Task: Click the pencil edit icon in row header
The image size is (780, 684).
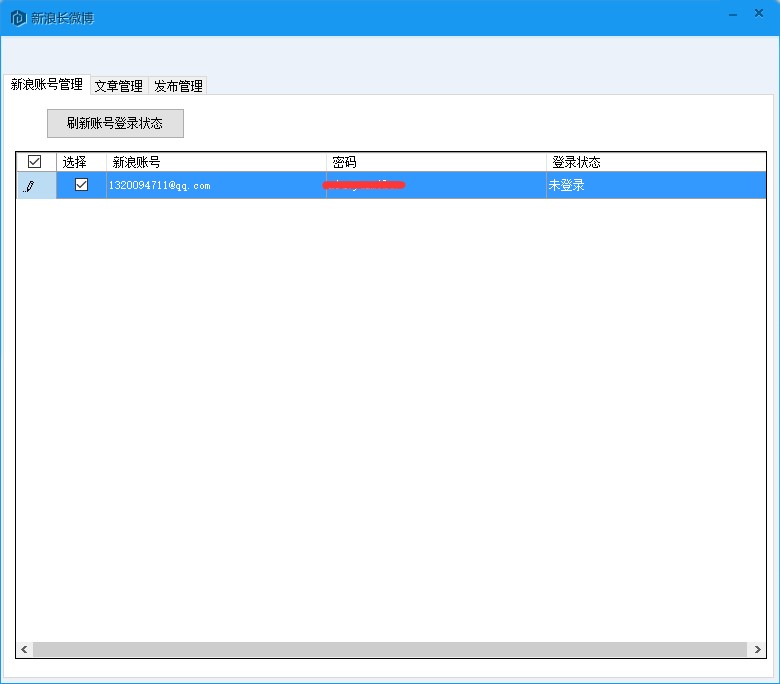Action: (x=29, y=186)
